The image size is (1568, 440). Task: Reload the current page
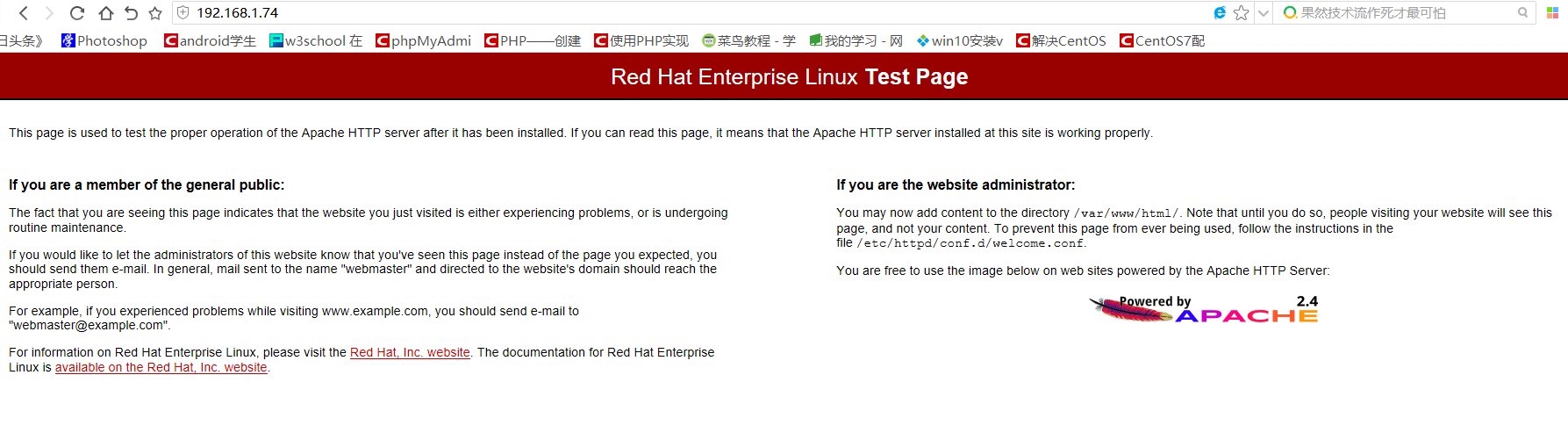(x=77, y=13)
